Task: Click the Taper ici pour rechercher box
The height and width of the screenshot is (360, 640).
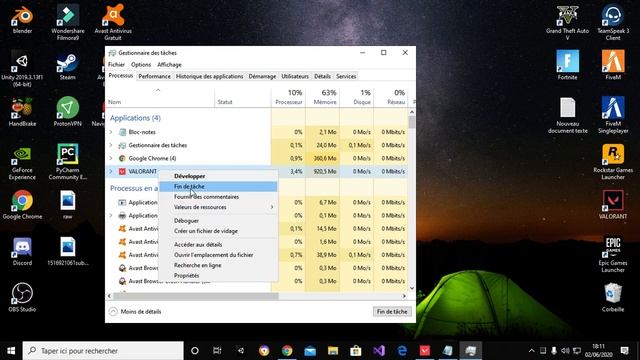Action: 103,351
